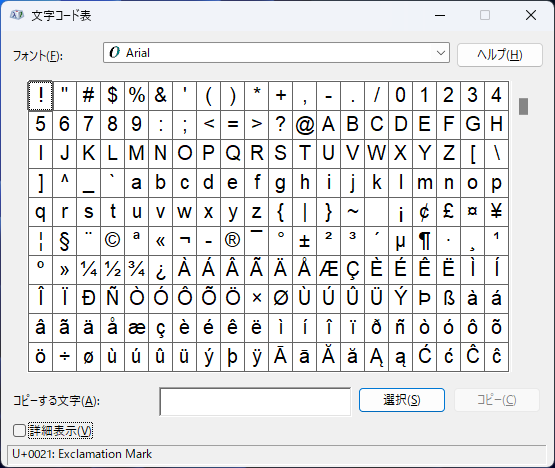Select the Ą capital ogonek character

[x=377, y=357]
